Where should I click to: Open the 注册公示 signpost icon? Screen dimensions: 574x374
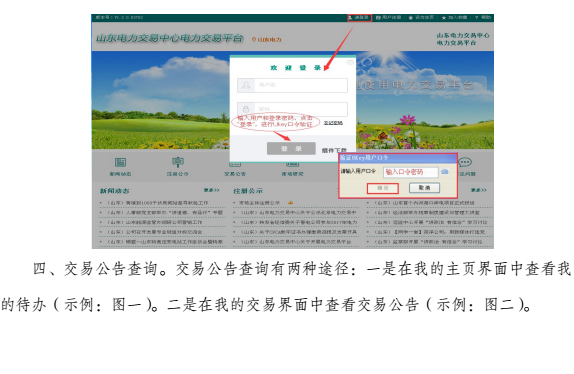(x=178, y=162)
